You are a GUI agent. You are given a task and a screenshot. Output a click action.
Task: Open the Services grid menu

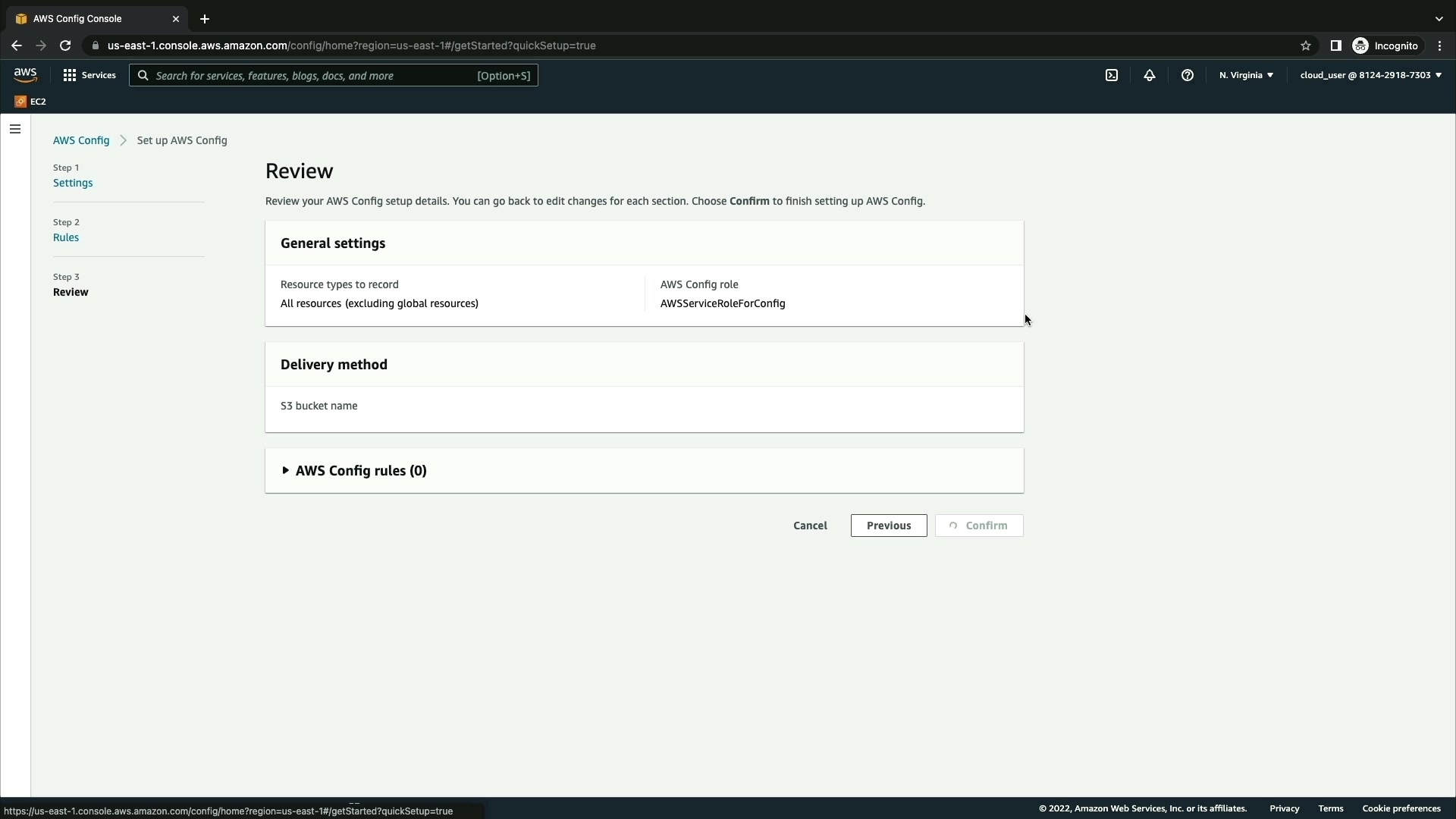[89, 75]
